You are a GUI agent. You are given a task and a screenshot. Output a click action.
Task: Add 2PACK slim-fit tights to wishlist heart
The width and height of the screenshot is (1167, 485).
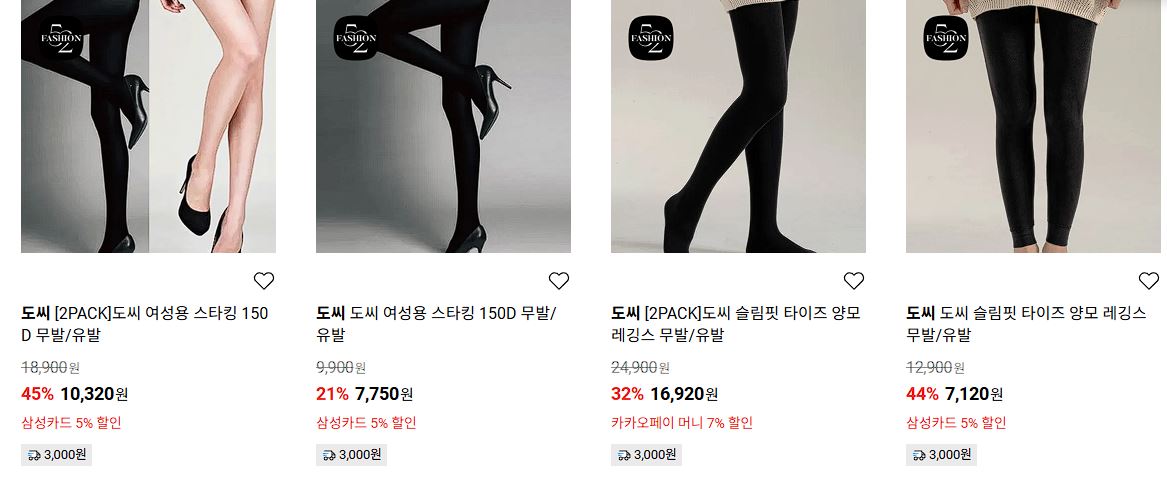point(853,280)
